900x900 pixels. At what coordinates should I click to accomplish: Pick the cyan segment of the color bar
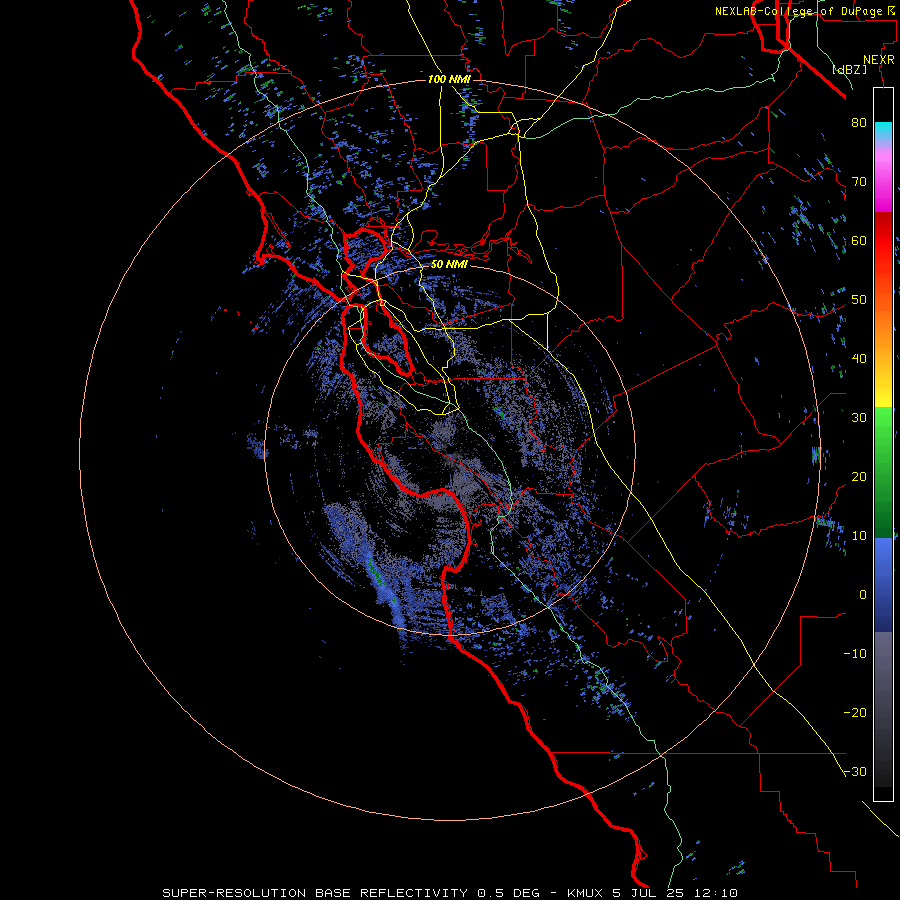click(x=883, y=130)
